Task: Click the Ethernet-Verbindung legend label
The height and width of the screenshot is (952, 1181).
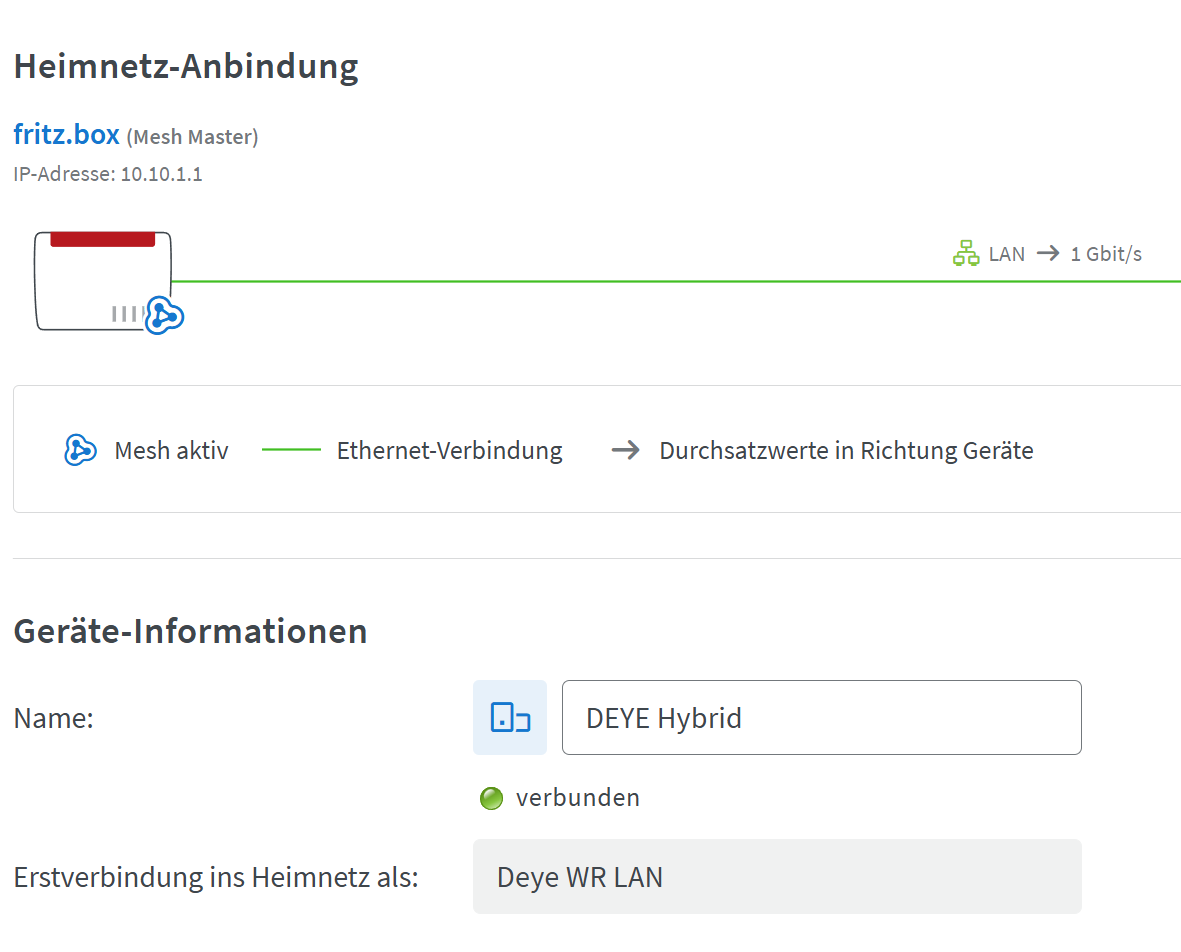Action: tap(449, 450)
